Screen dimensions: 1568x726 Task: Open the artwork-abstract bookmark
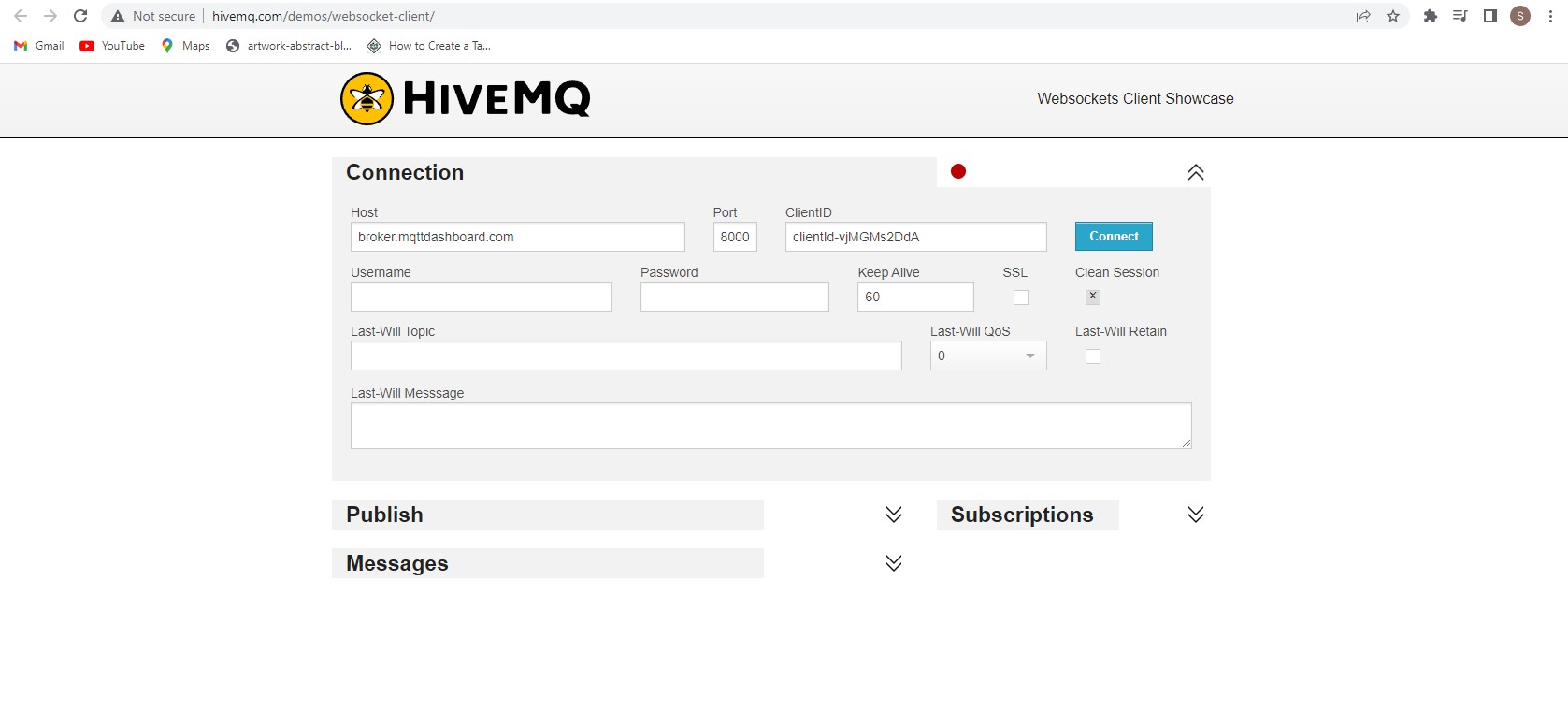click(289, 46)
